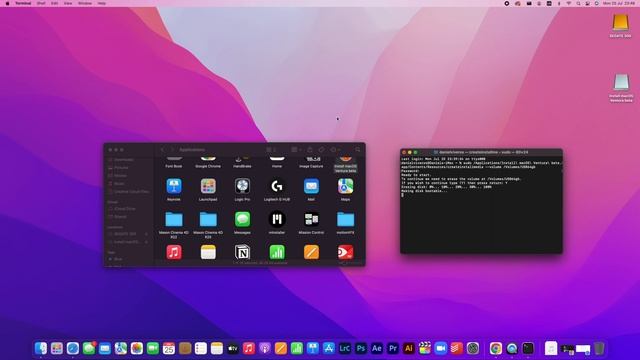Open Final Cut Pro from the Dock

pyautogui.click(x=424, y=348)
